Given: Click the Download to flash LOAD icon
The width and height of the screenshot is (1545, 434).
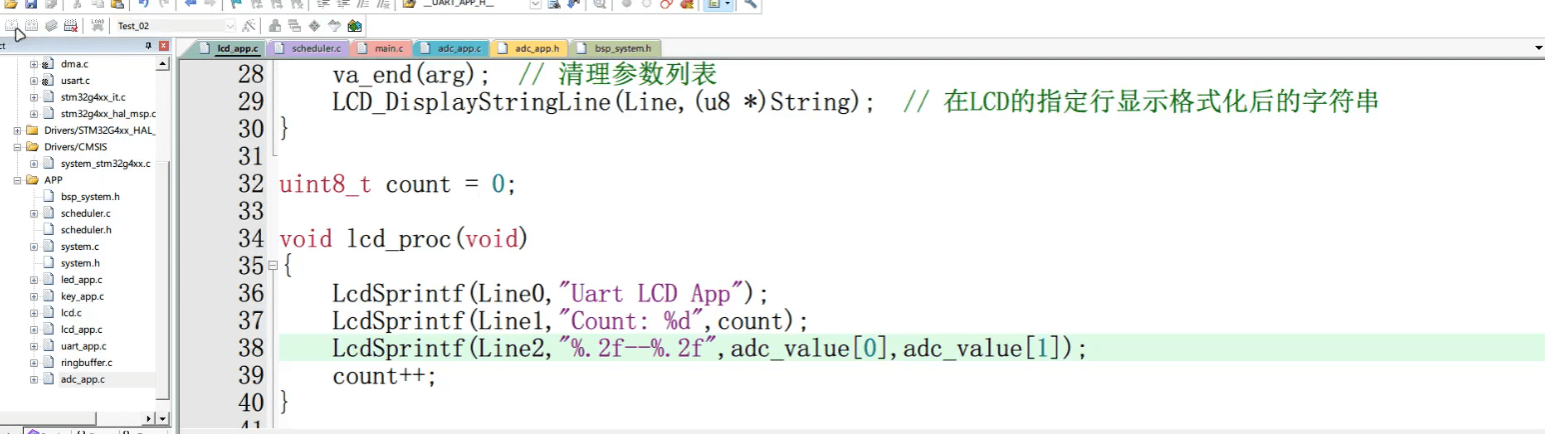Looking at the screenshot, I should 97,25.
